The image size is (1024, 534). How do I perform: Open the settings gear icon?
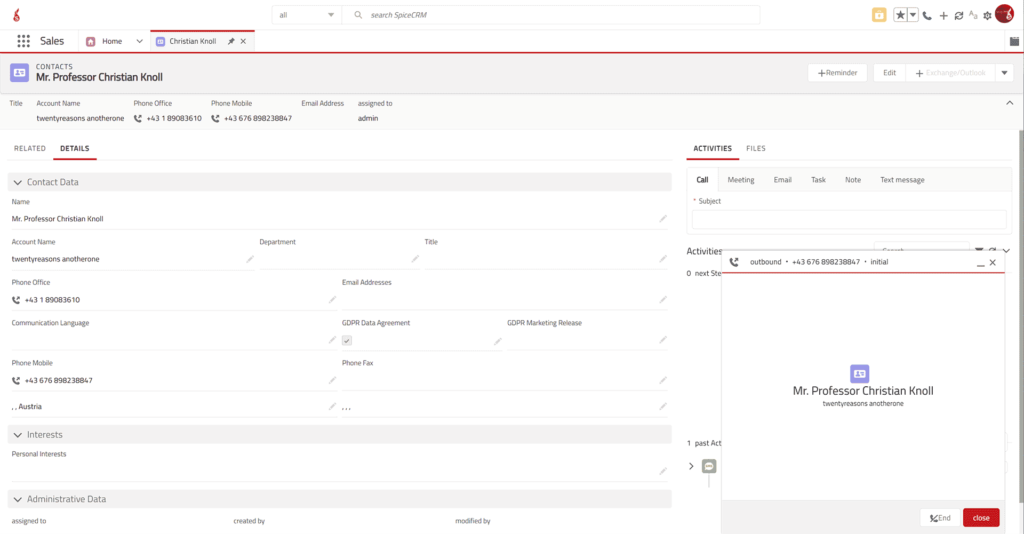[x=987, y=15]
